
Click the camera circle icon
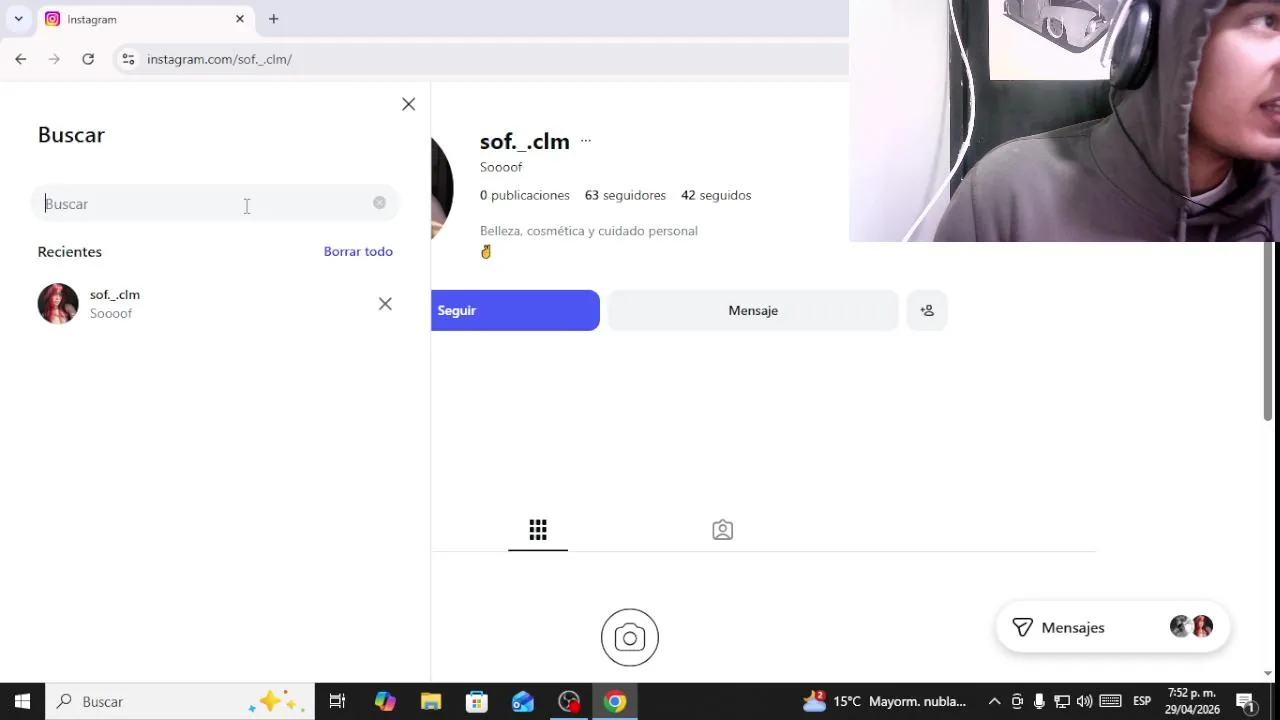click(630, 637)
